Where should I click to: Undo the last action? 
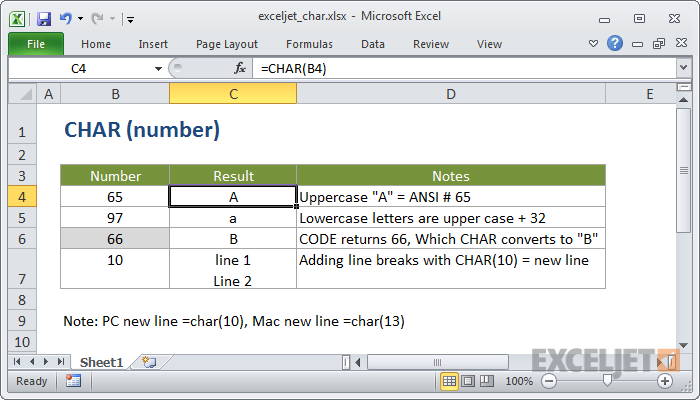pyautogui.click(x=65, y=17)
